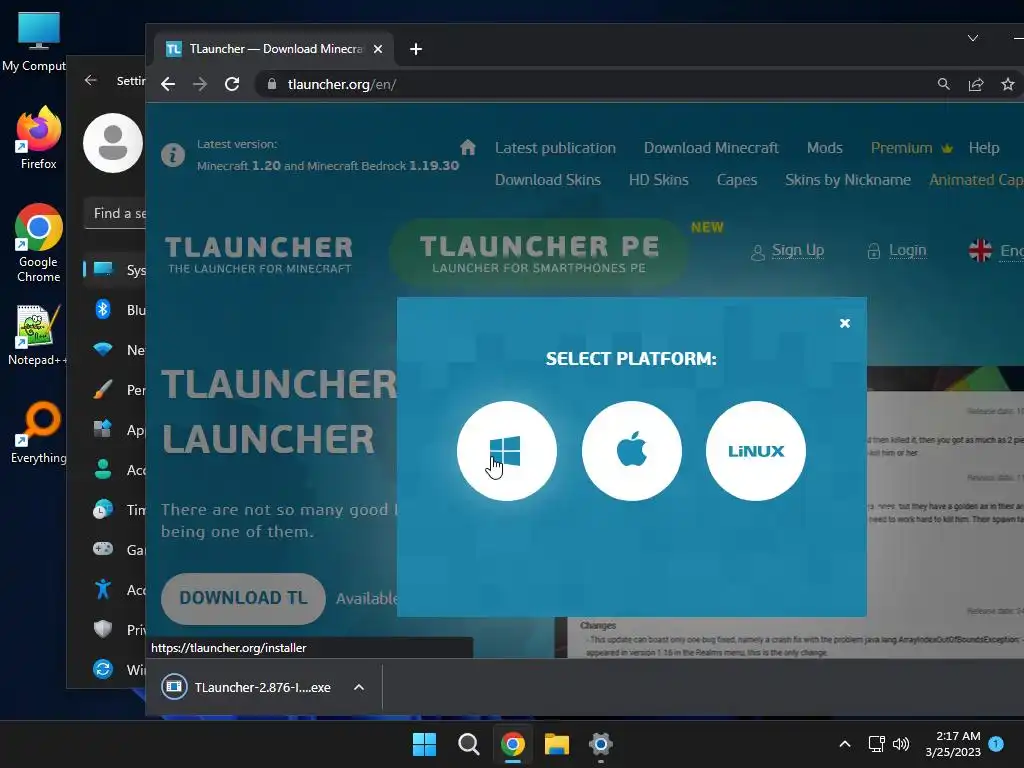1024x768 pixels.
Task: Reload the TLauncher page
Action: click(x=232, y=84)
